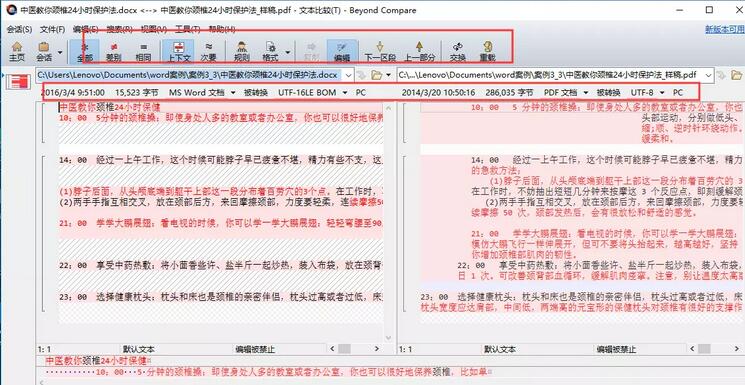Click the left 被转换 label
Image resolution: width=745 pixels, height=385 pixels.
click(256, 92)
